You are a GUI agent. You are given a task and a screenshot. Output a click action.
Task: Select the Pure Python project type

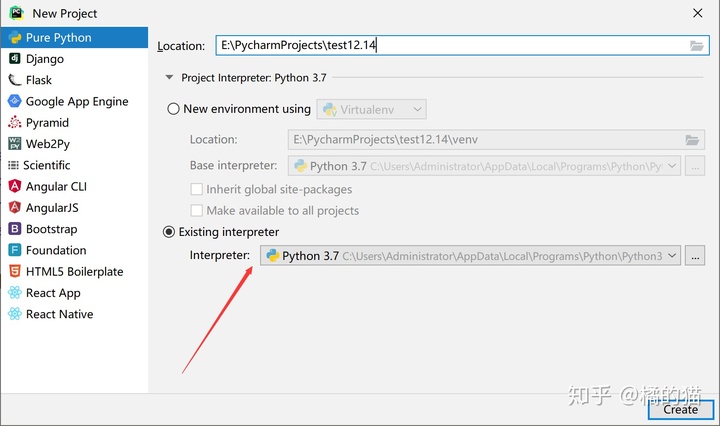coord(74,38)
